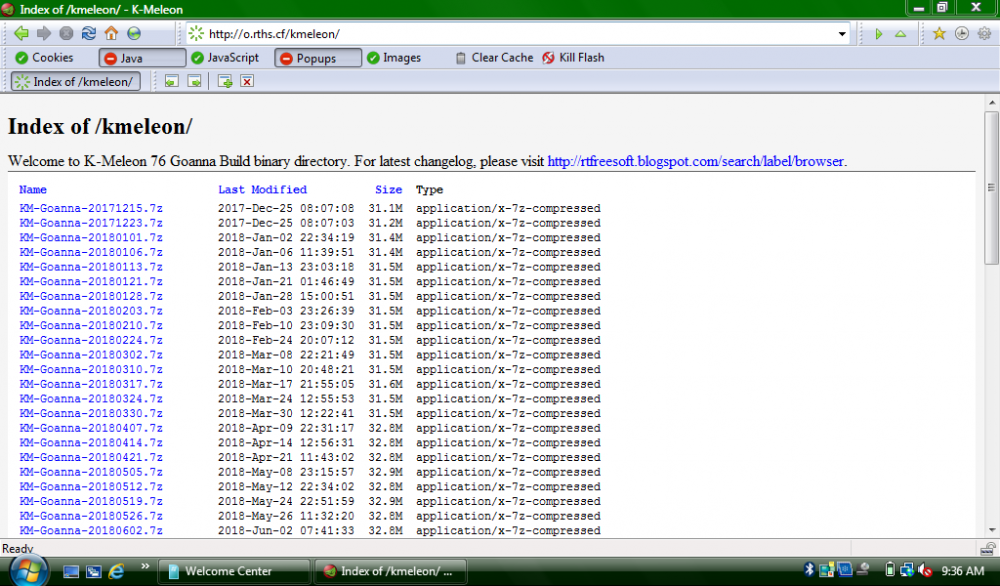
Task: Click the green Back arrow button
Action: (21, 33)
